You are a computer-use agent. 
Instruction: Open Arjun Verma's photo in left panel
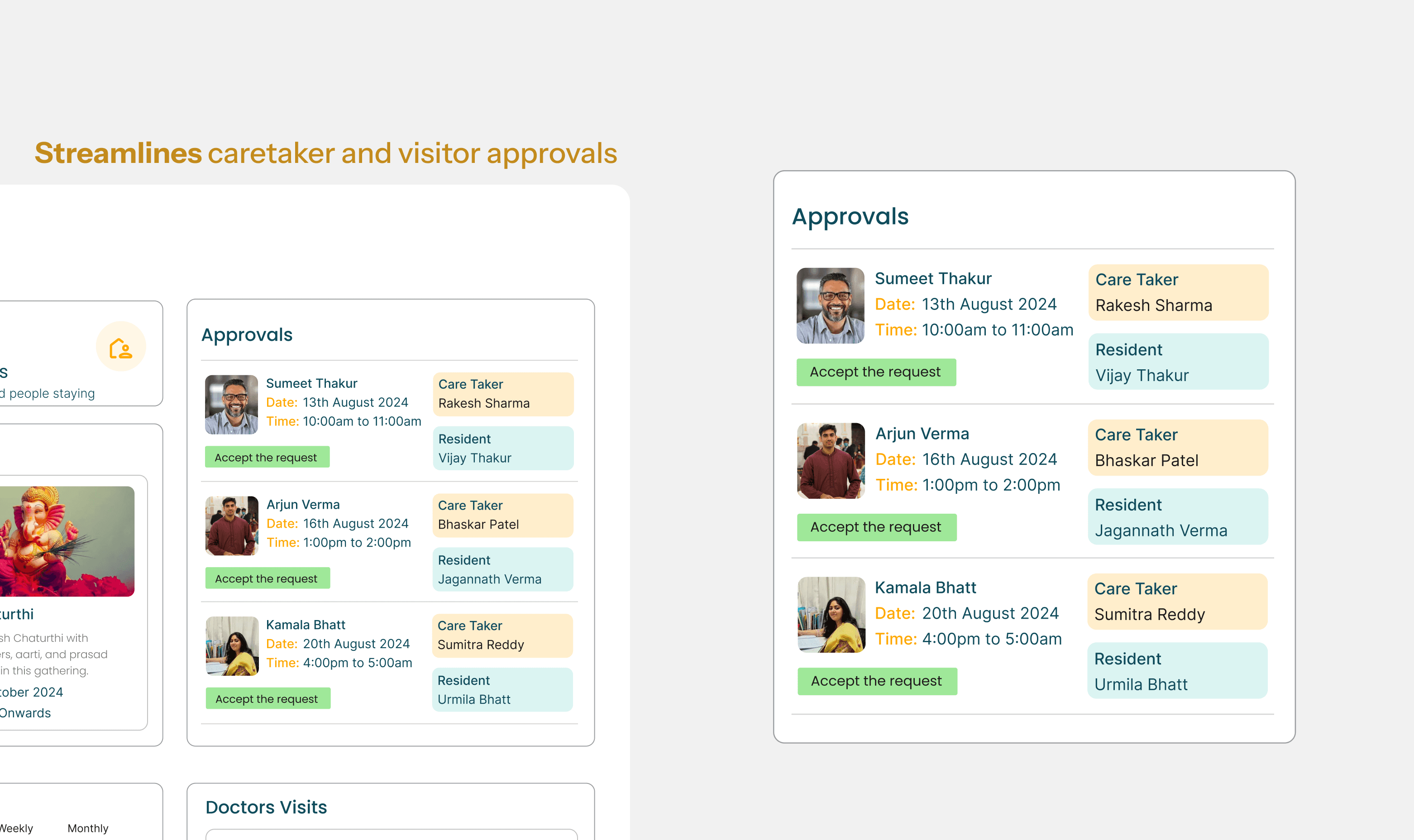pos(231,526)
